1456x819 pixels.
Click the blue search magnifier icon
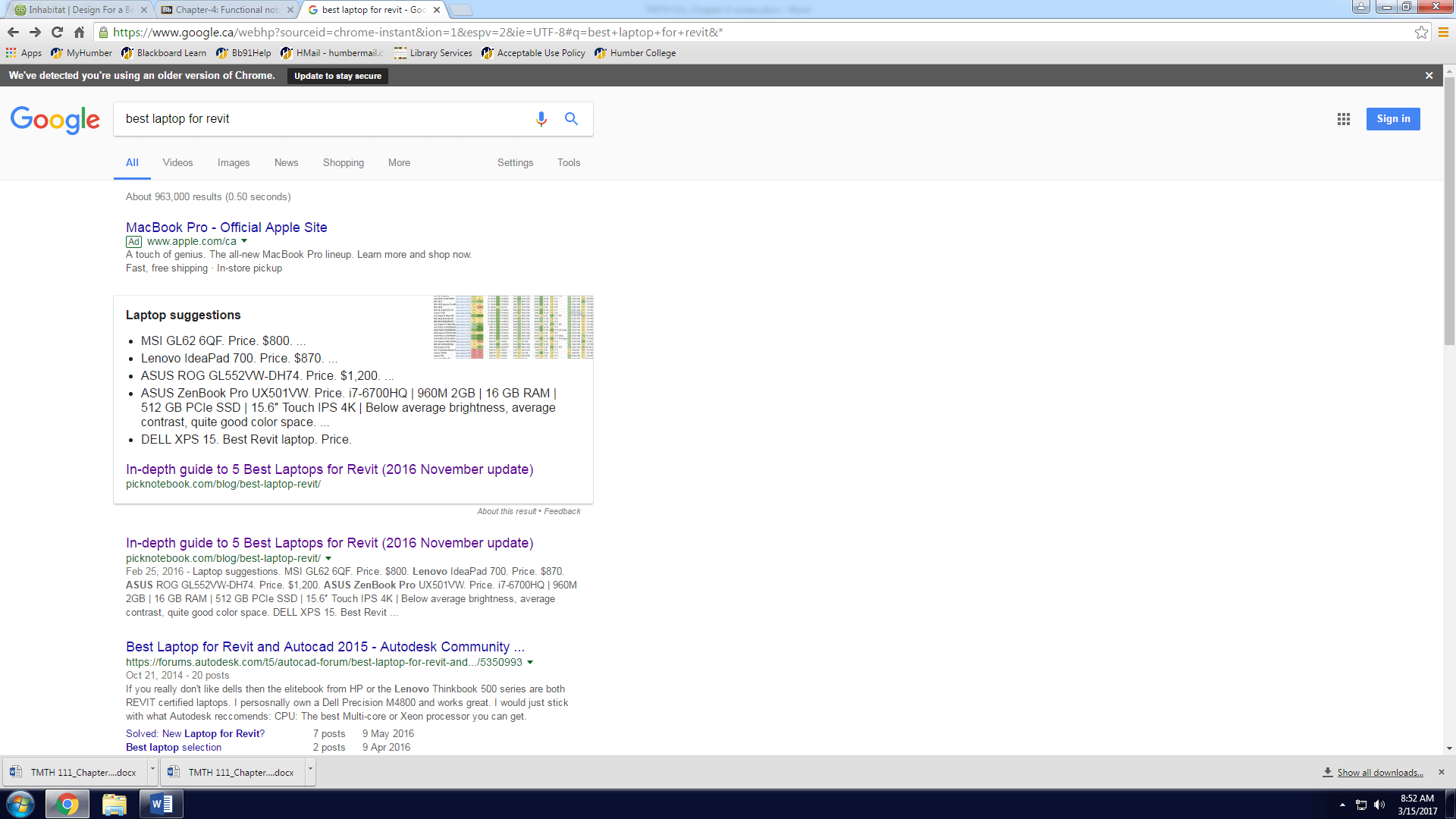(571, 119)
